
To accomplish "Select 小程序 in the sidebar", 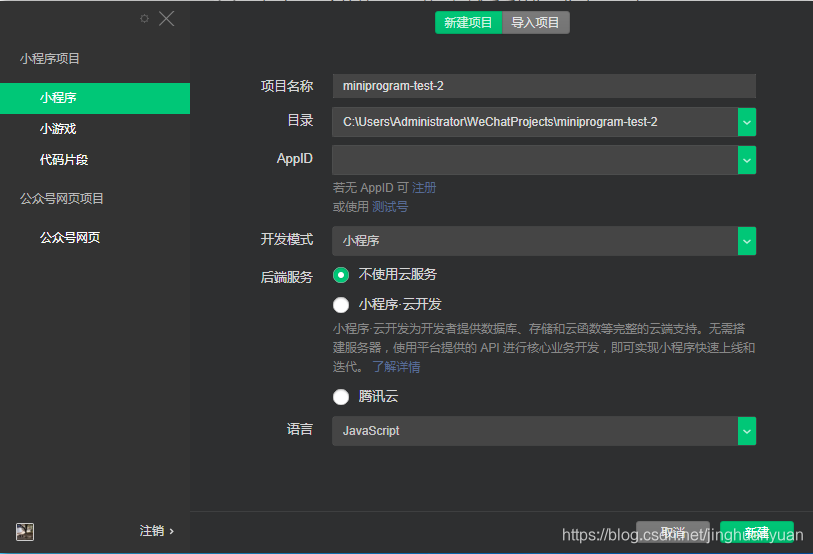I will tap(95, 98).
